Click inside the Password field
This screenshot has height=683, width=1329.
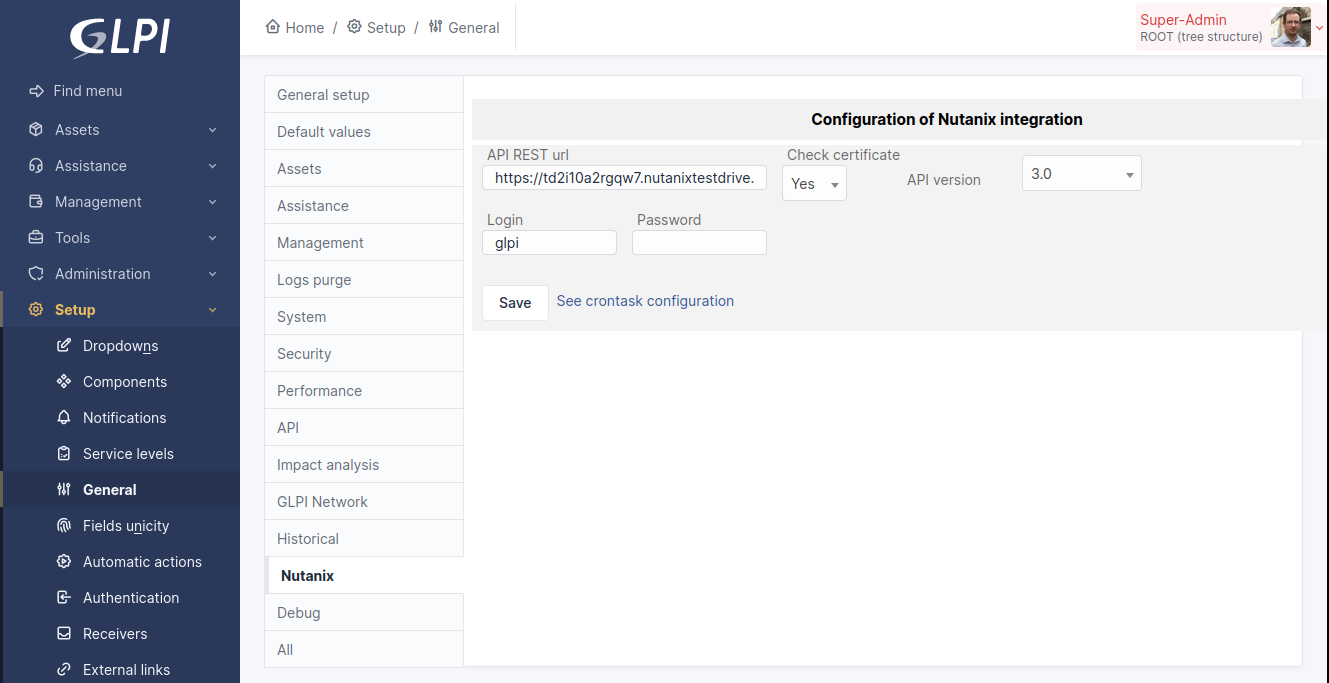point(698,242)
